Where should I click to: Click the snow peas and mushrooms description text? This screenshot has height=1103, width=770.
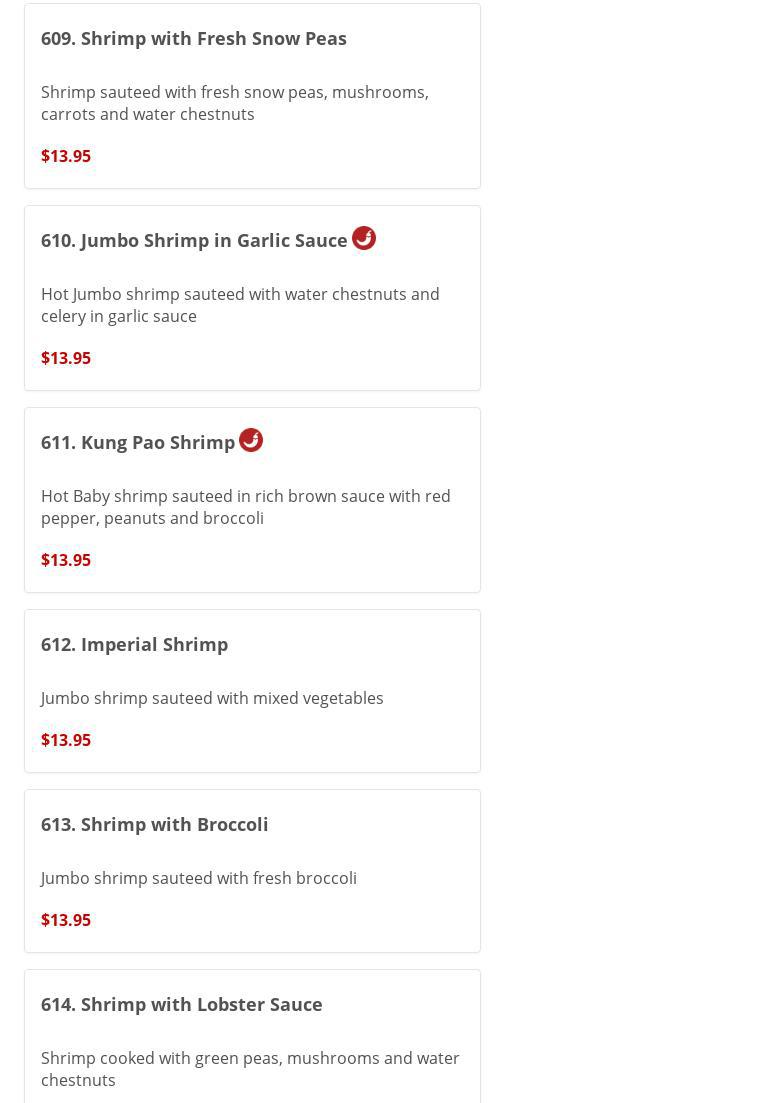pyautogui.click(x=234, y=103)
